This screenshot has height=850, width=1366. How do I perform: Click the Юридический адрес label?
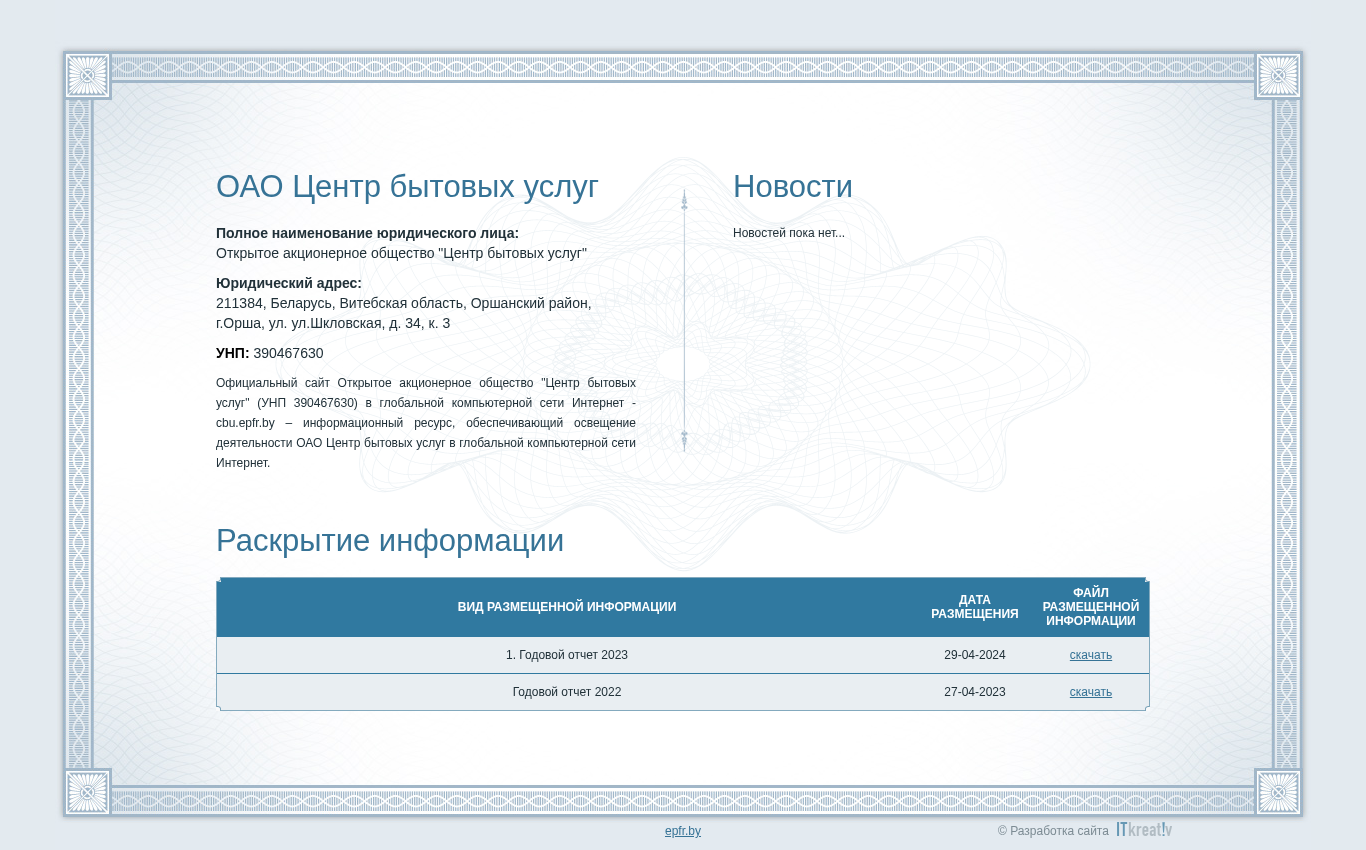point(289,283)
